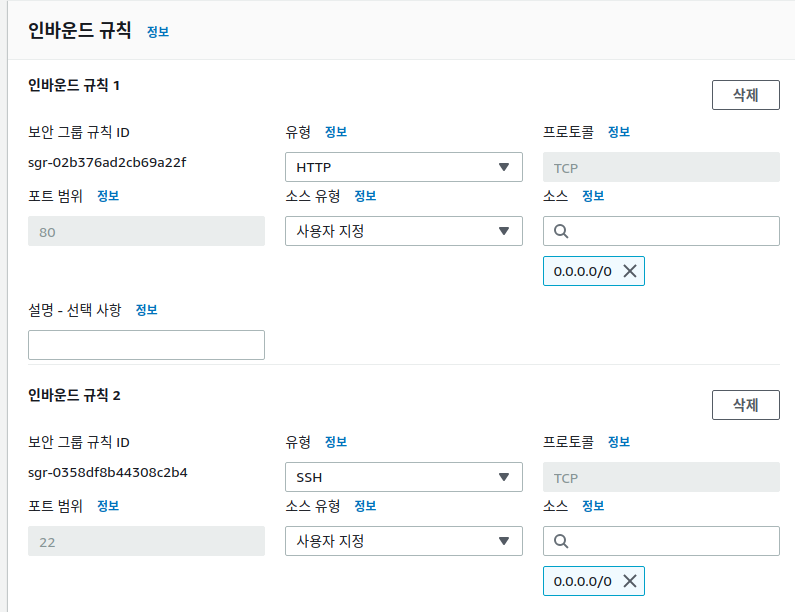The image size is (795, 612).
Task: Select the rule ID text sgr-0358df8b44308c2b4
Action: click(x=107, y=473)
